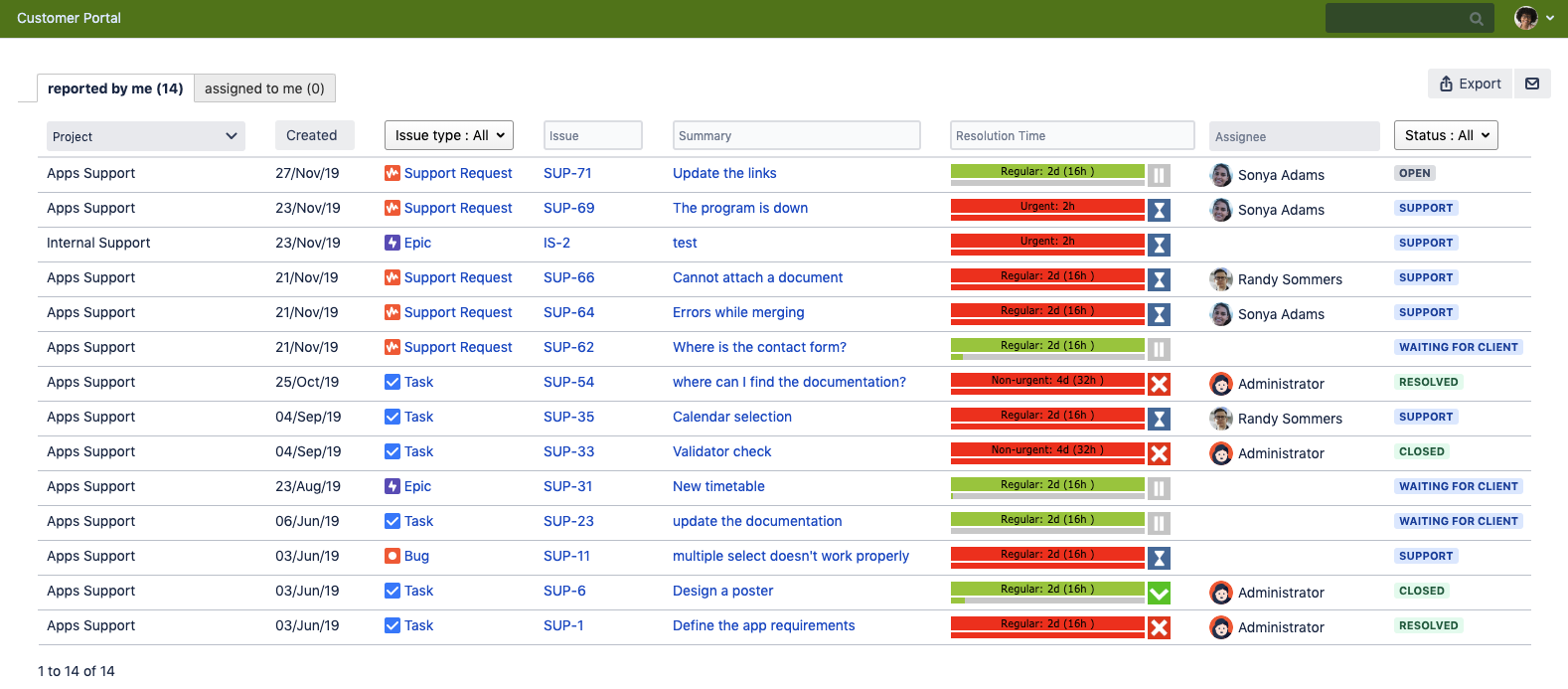Click the red X SLA icon for SUP-54
The image size is (1568, 689).
pyautogui.click(x=1159, y=385)
